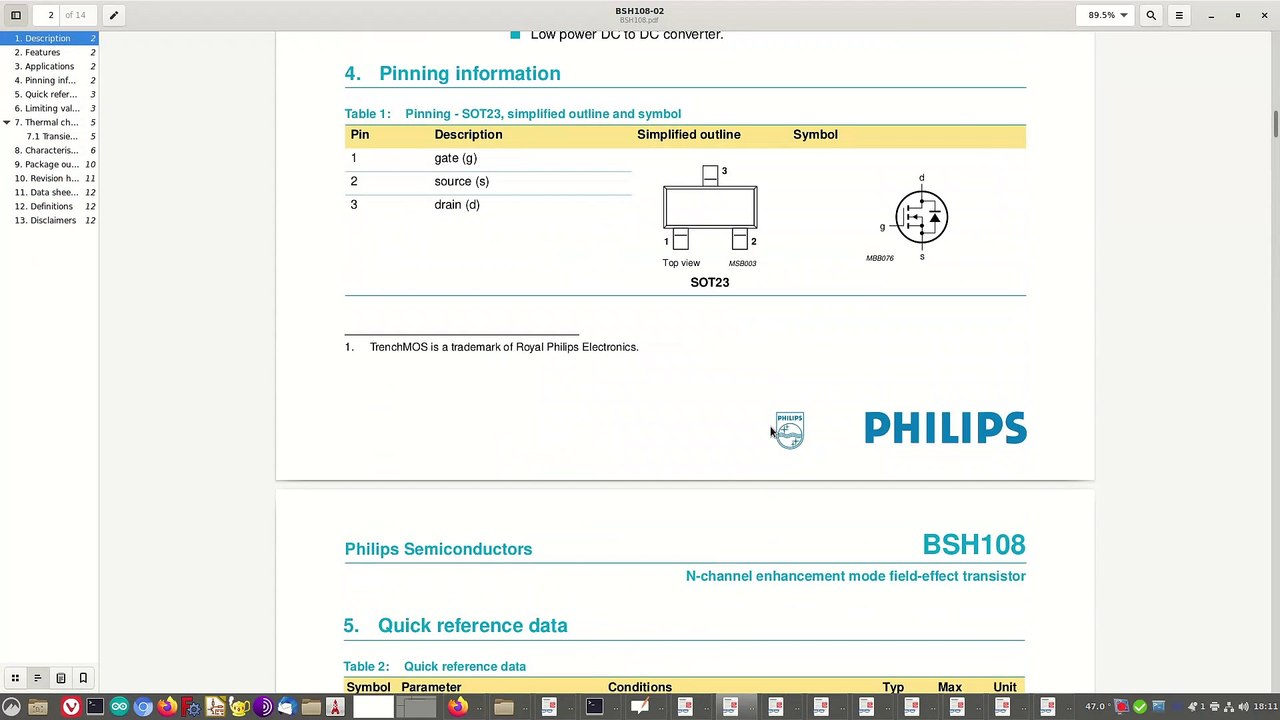Screen dimensions: 1280x720
Task: Launch Thunderbird mail from taskbar
Action: click(x=287, y=707)
